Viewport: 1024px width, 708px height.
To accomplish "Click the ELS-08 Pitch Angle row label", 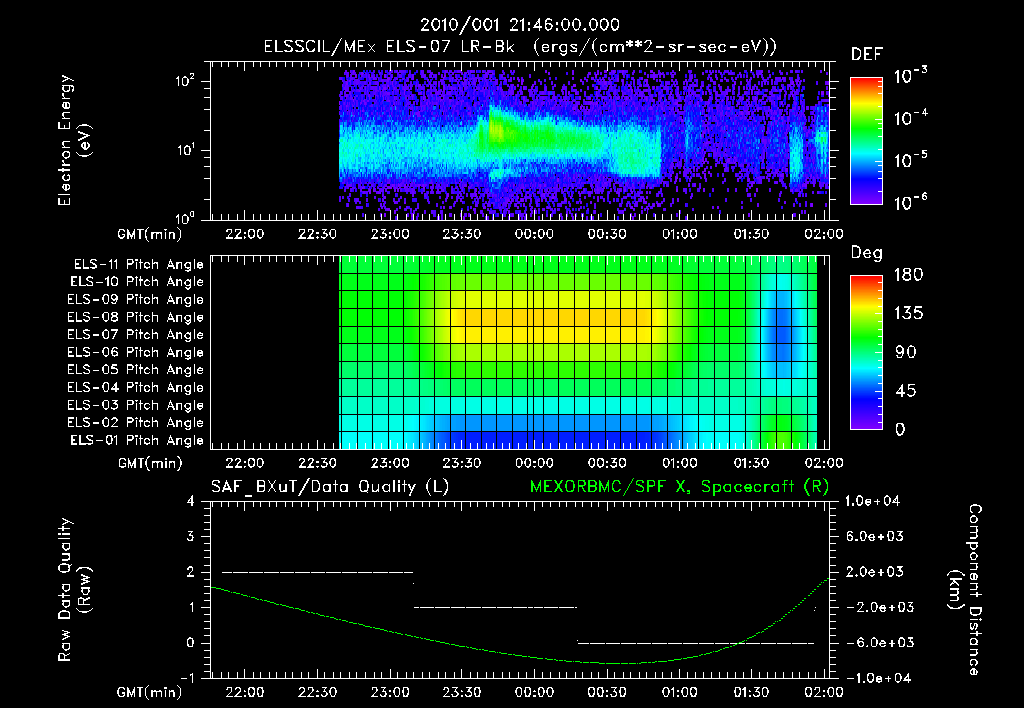I will 135,317.
